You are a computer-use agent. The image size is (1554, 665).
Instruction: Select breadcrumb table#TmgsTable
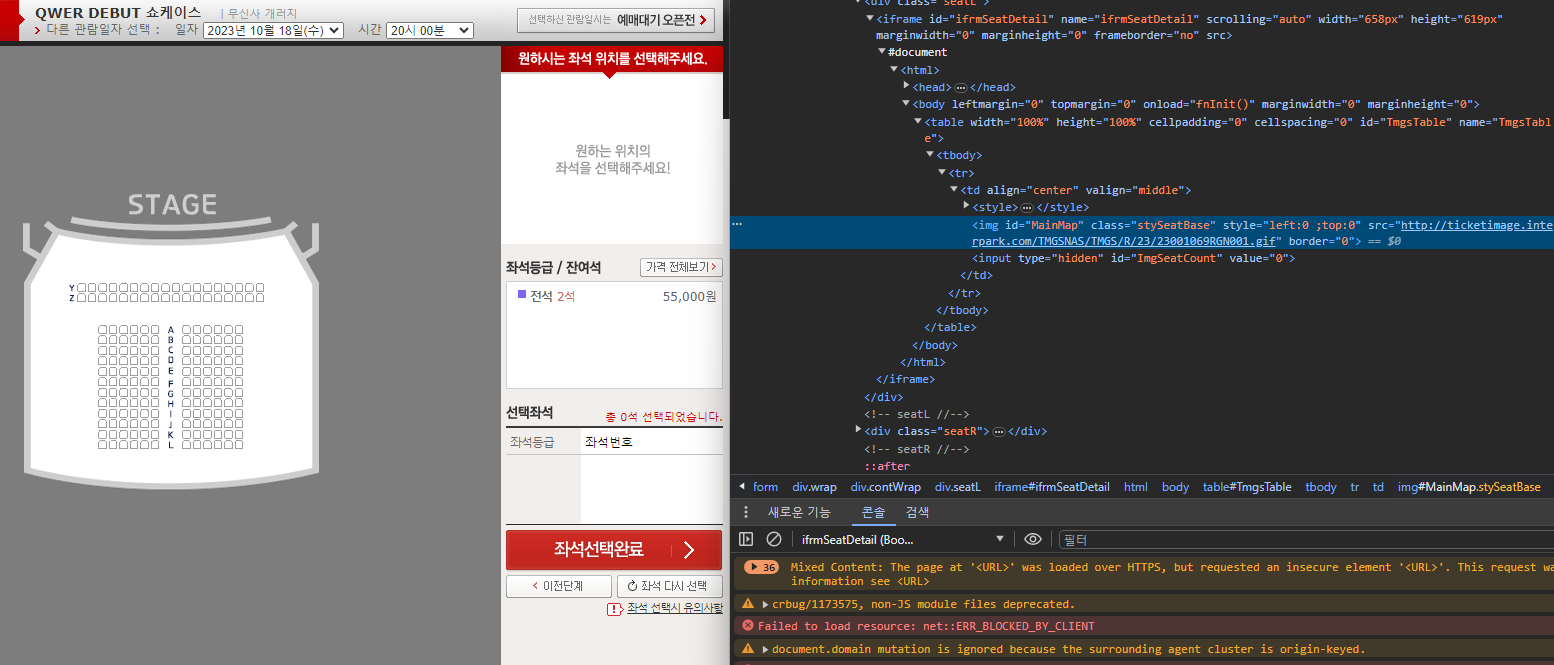coord(1246,487)
